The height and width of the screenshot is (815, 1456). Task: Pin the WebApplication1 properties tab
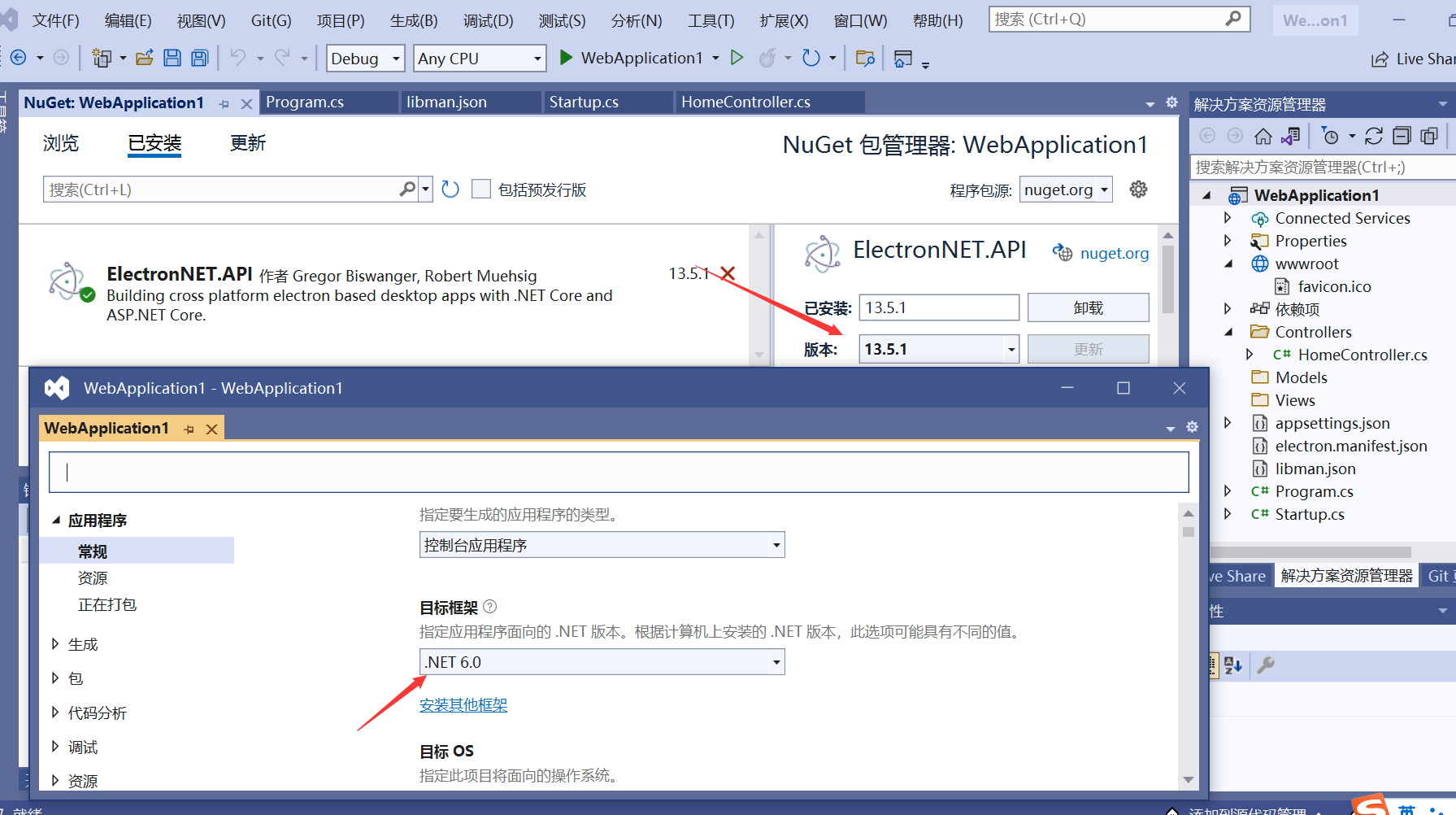click(188, 428)
